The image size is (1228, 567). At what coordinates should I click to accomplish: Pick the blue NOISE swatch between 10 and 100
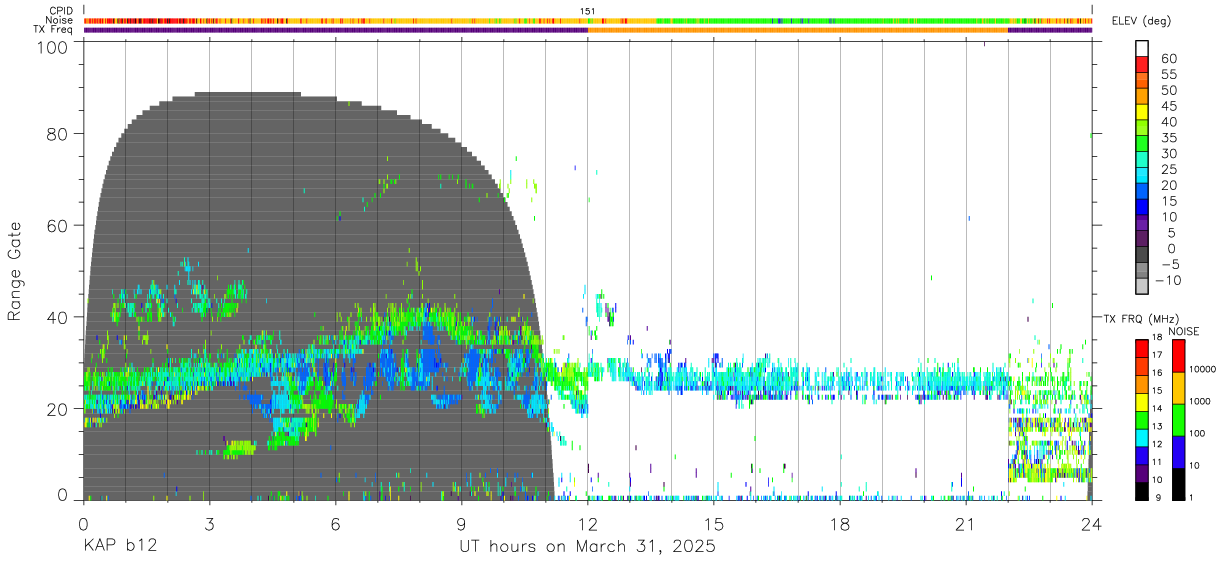pyautogui.click(x=1177, y=451)
